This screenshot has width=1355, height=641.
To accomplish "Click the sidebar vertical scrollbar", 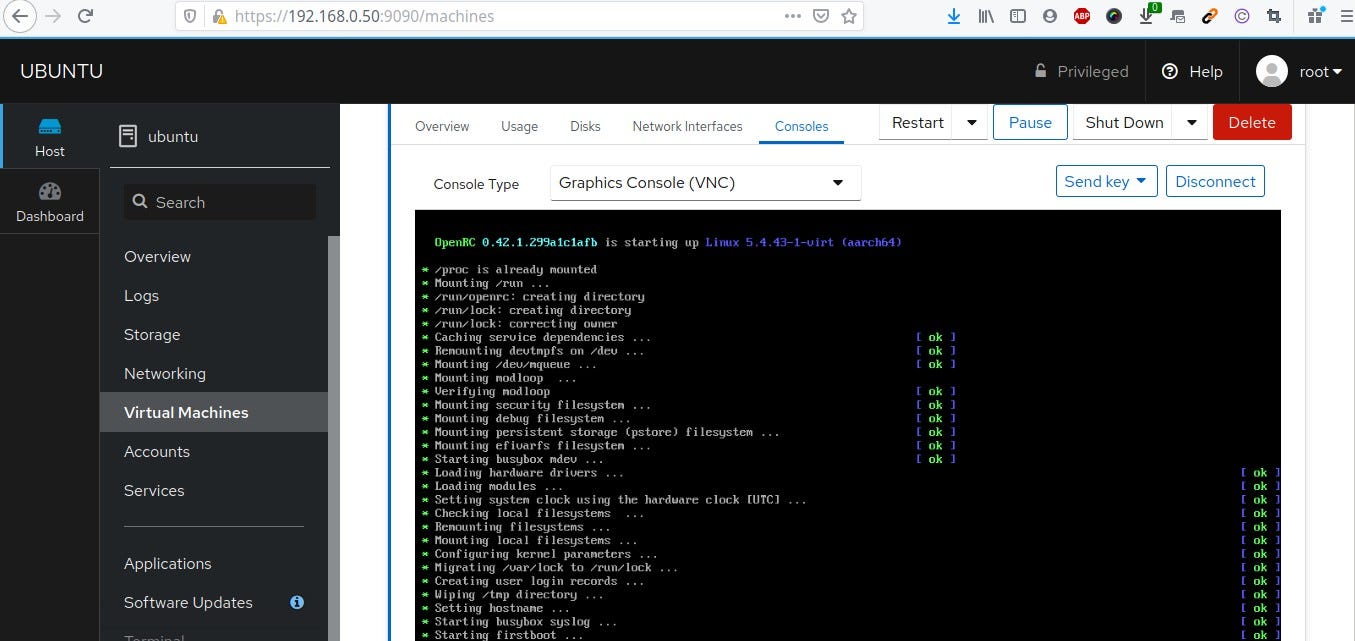I will pyautogui.click(x=334, y=438).
